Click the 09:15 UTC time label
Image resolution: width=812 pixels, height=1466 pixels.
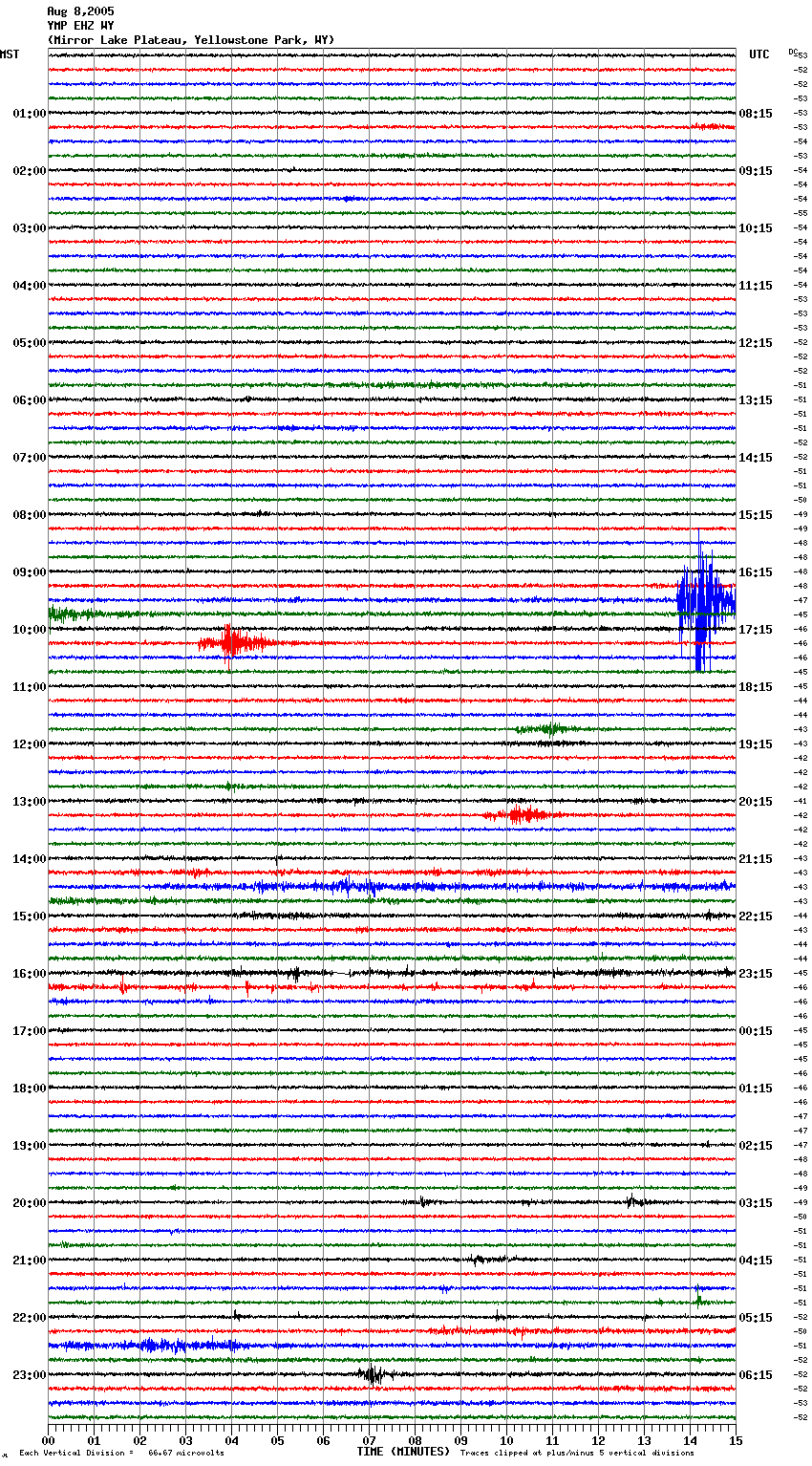point(755,171)
